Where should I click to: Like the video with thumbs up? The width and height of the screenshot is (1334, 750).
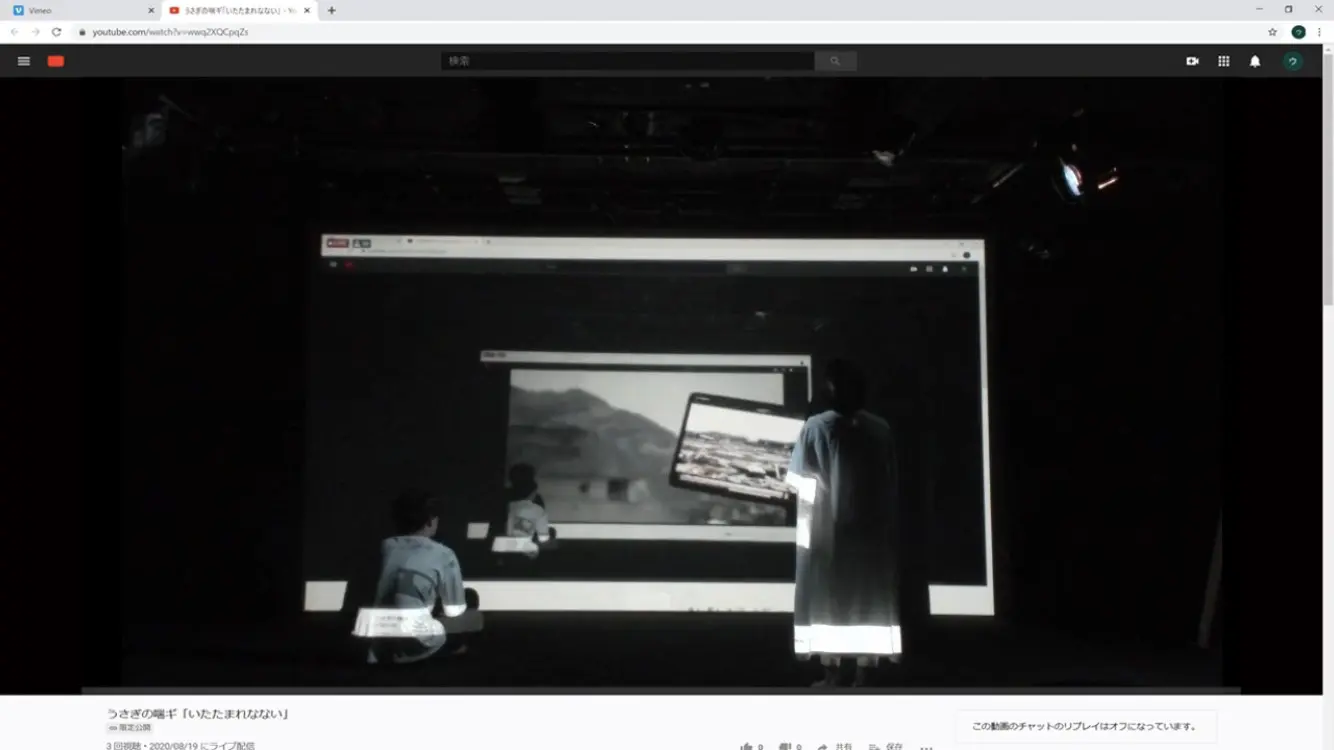(746, 746)
